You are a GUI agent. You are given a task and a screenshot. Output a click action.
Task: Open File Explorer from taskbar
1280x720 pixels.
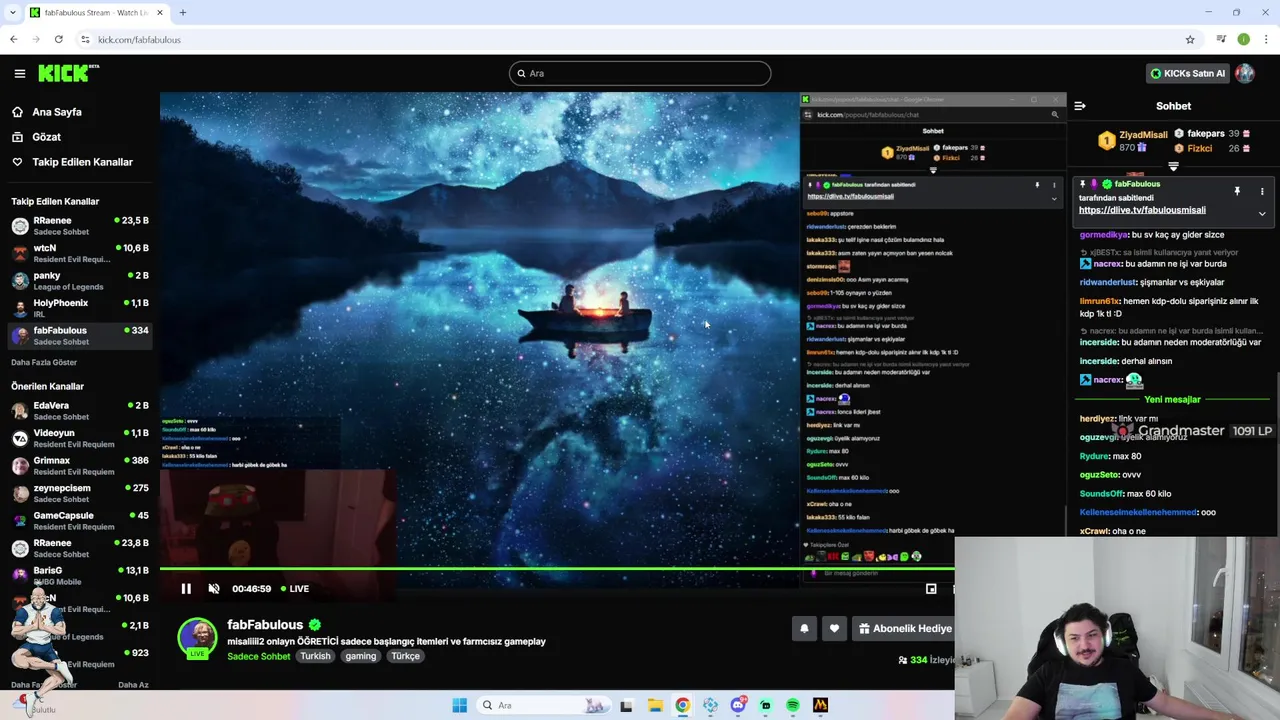(x=655, y=705)
